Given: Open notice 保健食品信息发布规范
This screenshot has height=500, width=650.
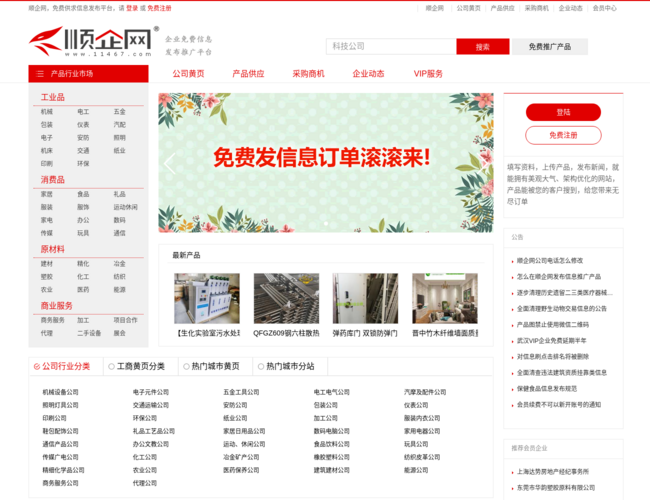Looking at the screenshot, I should (x=547, y=389).
